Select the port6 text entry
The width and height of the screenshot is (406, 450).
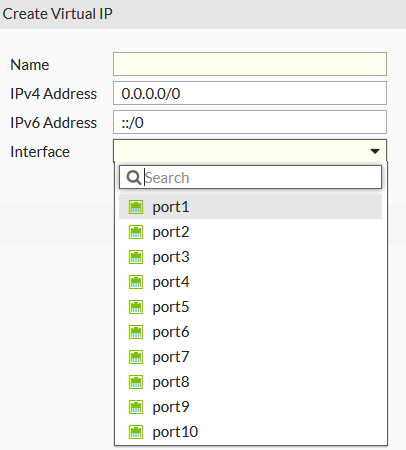[171, 332]
